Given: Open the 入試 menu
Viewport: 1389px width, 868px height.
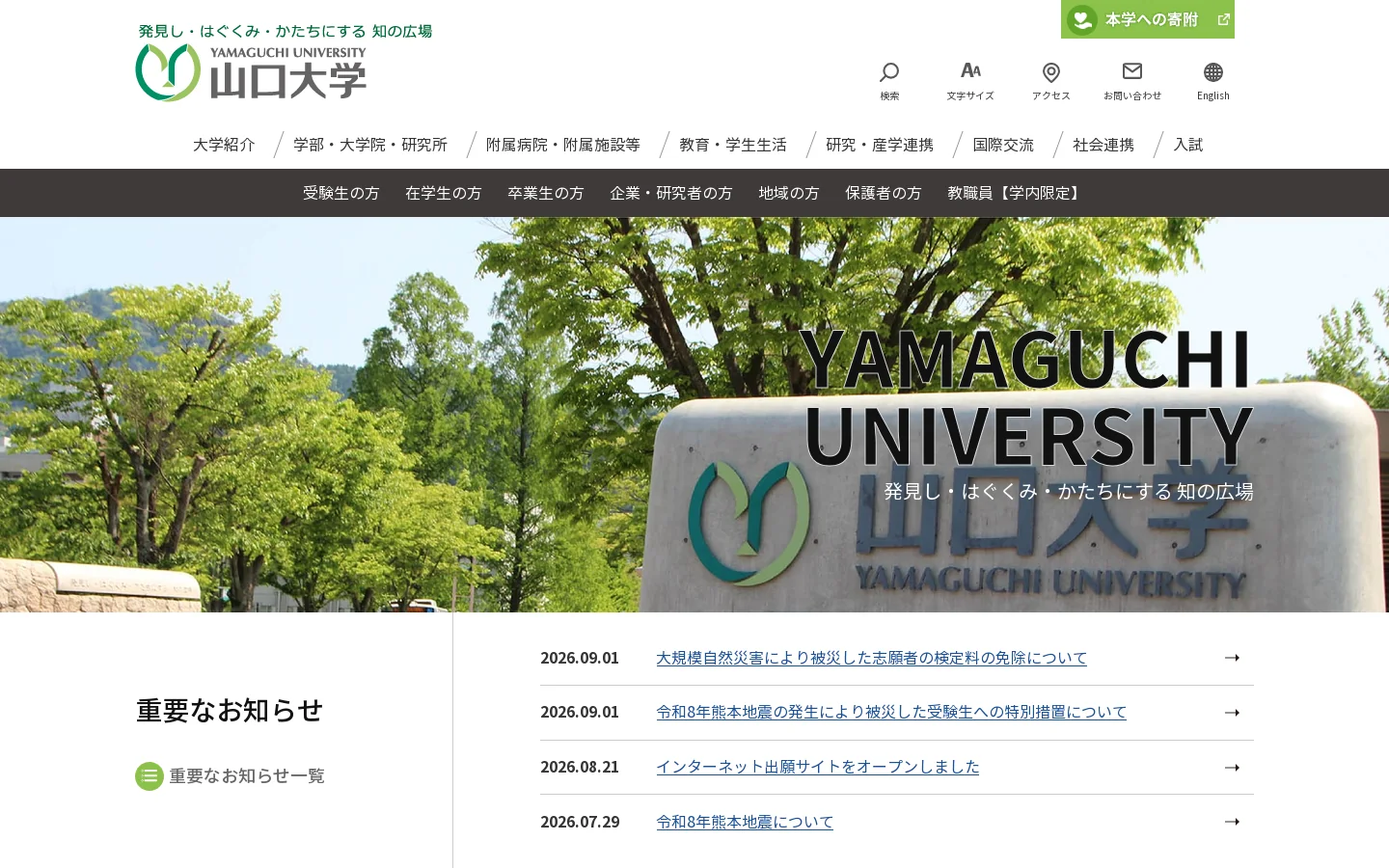Looking at the screenshot, I should tap(1188, 145).
